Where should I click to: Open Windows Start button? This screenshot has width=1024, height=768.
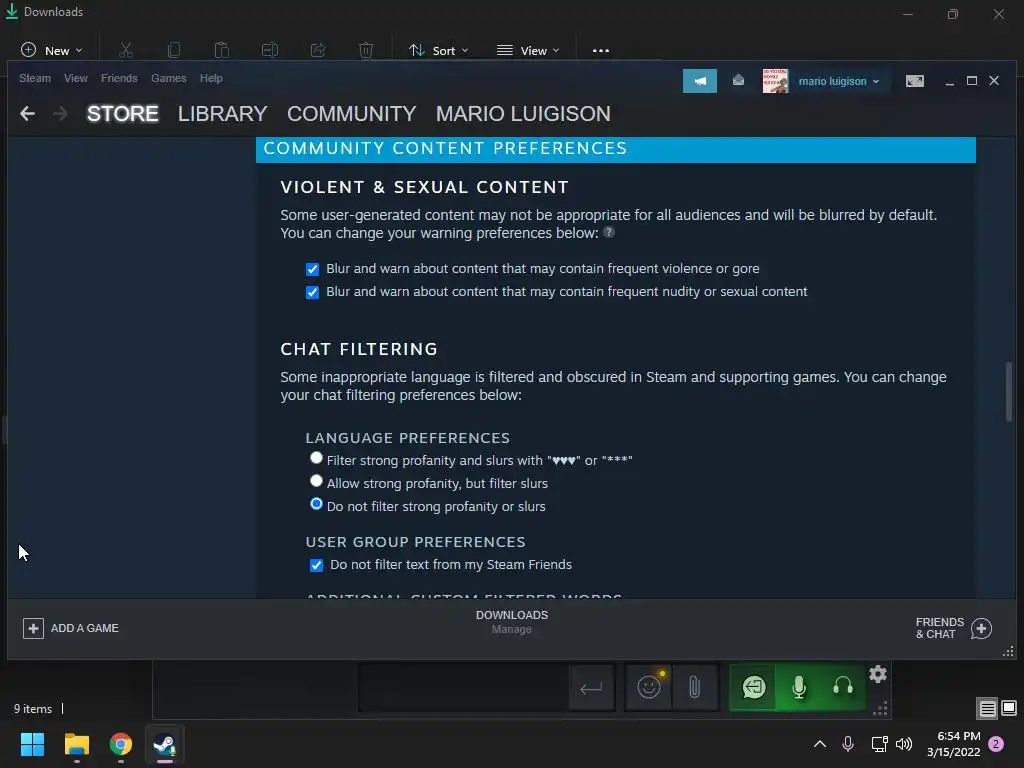pyautogui.click(x=32, y=744)
